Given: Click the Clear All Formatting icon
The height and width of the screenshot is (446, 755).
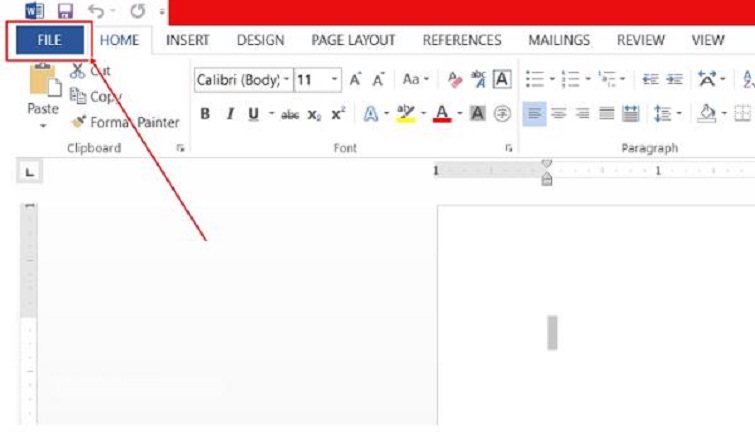Looking at the screenshot, I should click(x=455, y=79).
